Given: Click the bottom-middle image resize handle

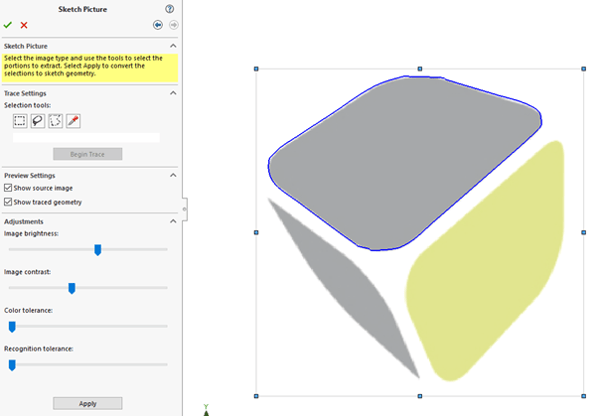Looking at the screenshot, I should (x=420, y=396).
